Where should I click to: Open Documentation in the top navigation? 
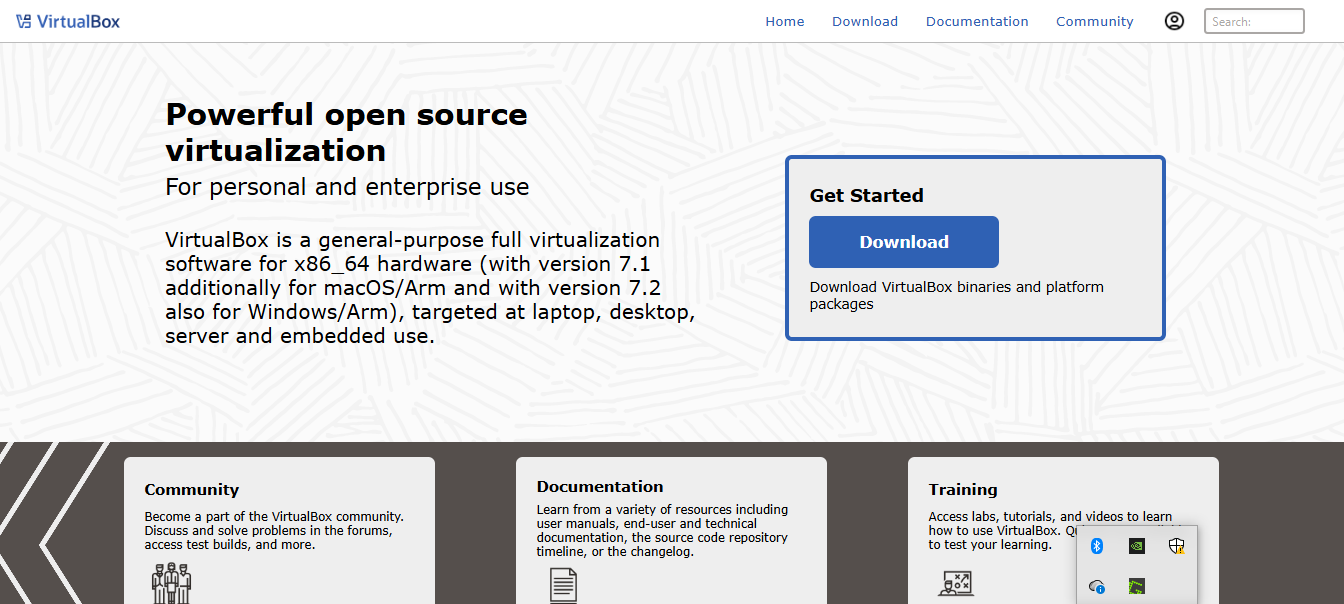tap(977, 21)
